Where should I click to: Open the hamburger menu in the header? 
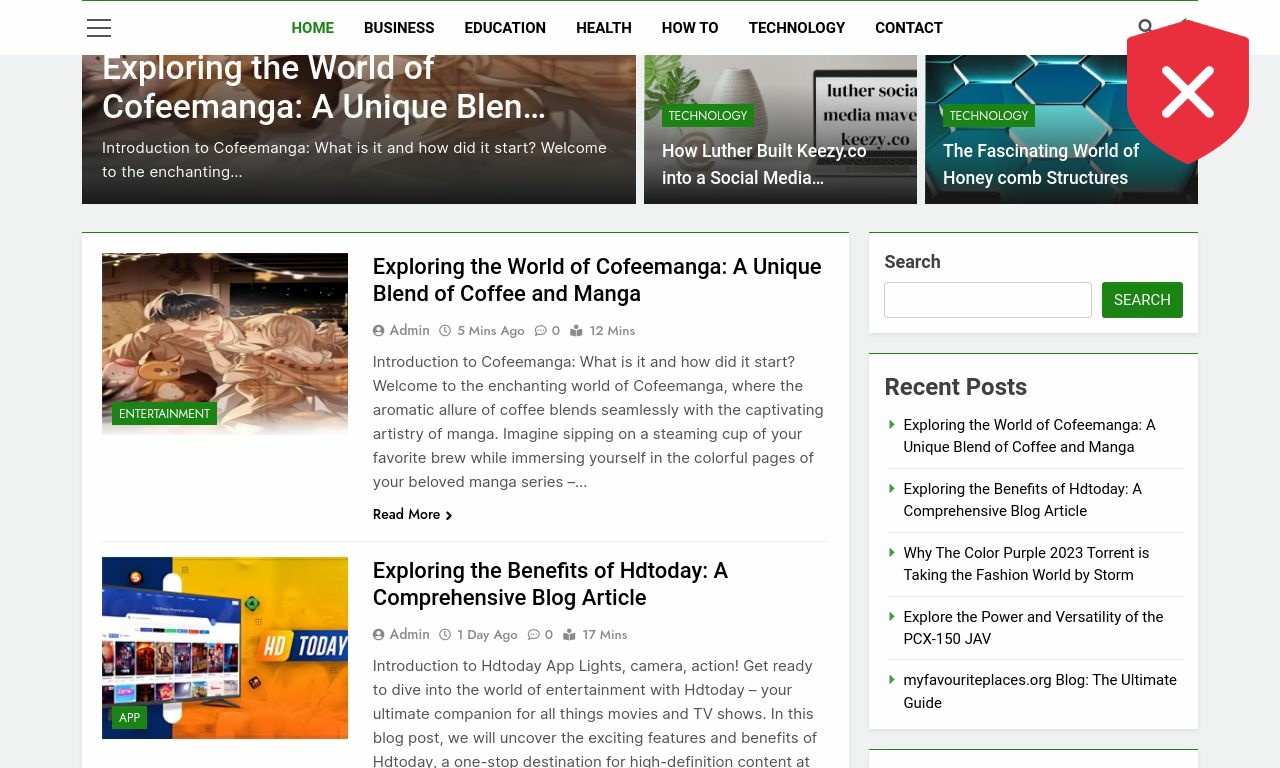pyautogui.click(x=99, y=28)
